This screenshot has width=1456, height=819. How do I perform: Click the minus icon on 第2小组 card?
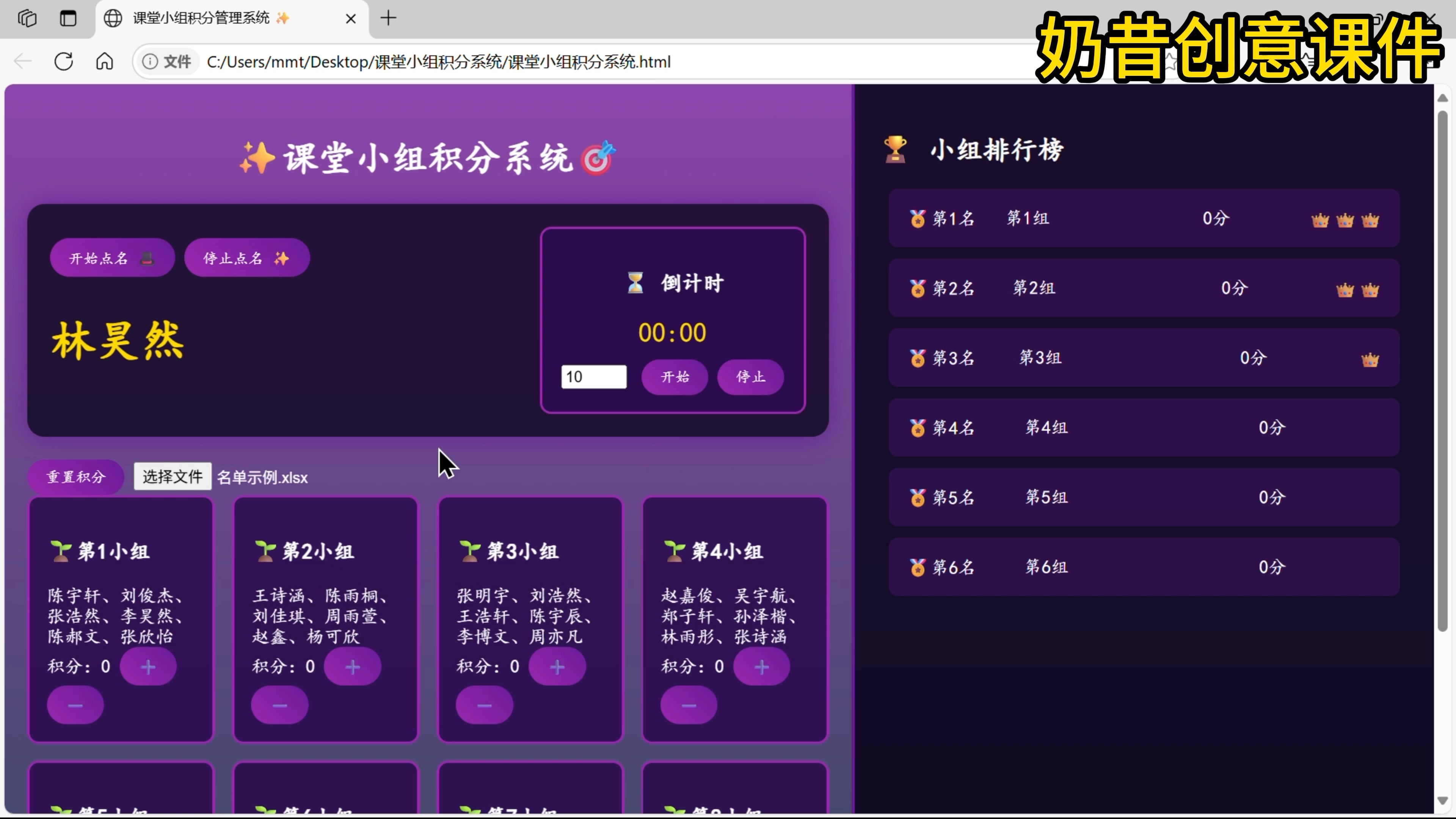(x=279, y=705)
